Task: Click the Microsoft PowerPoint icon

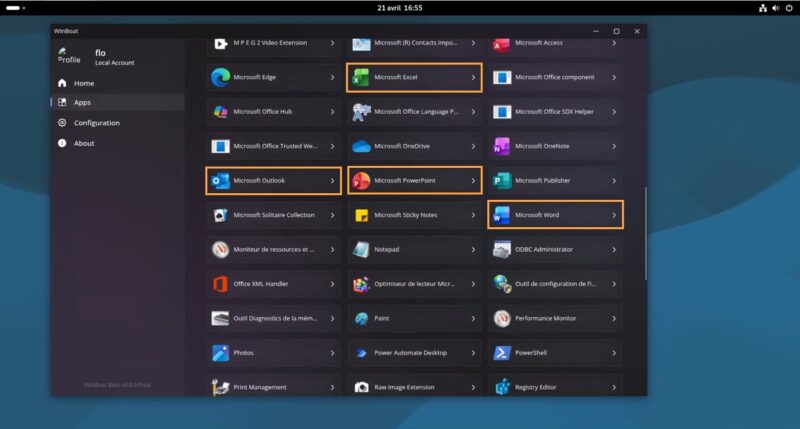Action: 361,181
